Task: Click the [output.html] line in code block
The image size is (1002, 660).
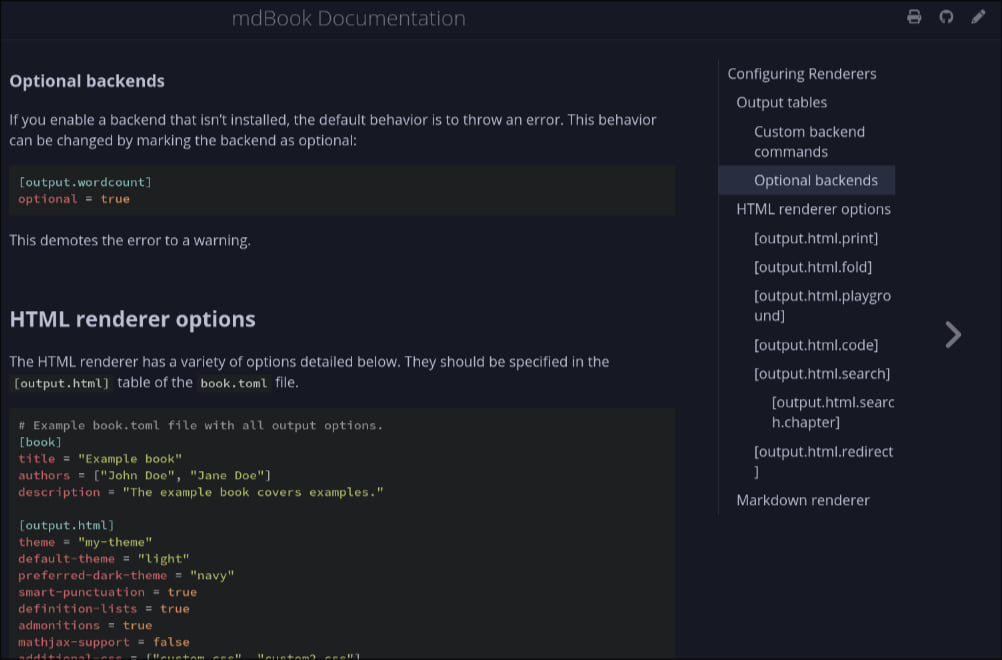Action: point(66,525)
